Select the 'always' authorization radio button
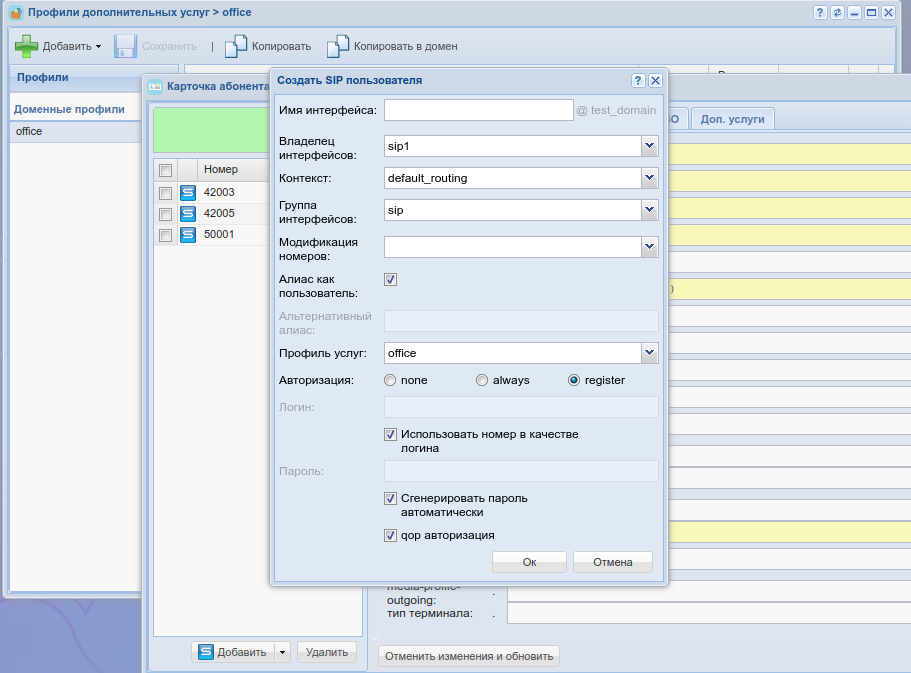 482,380
